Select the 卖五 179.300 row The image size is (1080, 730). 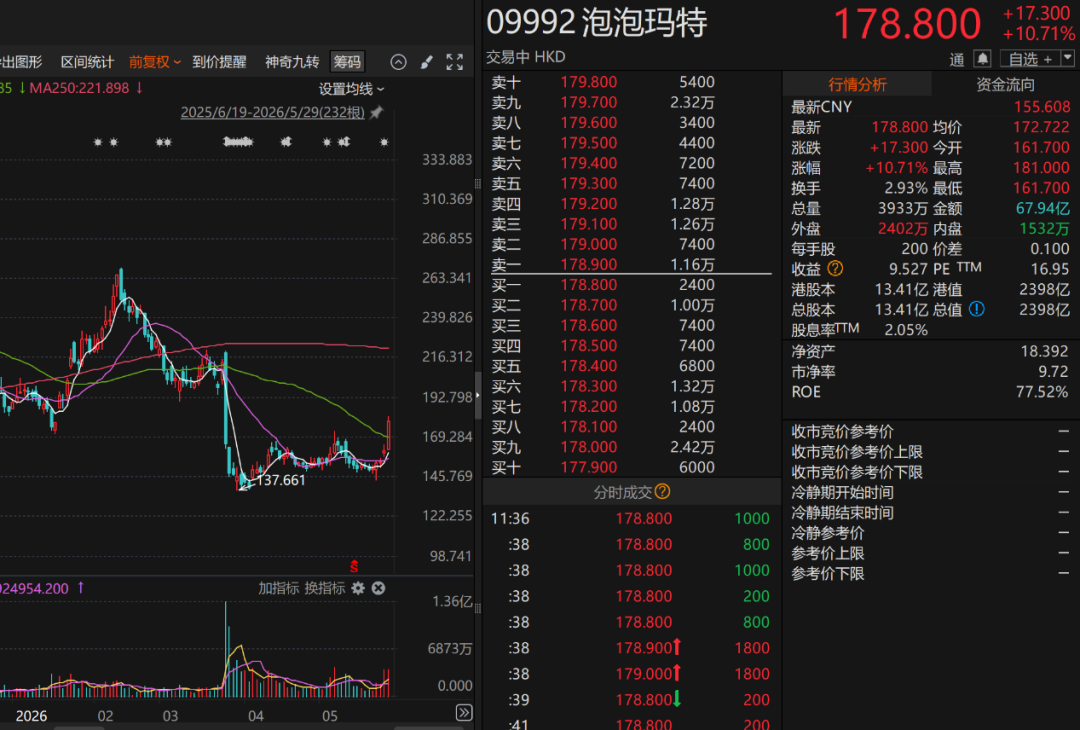tap(631, 183)
